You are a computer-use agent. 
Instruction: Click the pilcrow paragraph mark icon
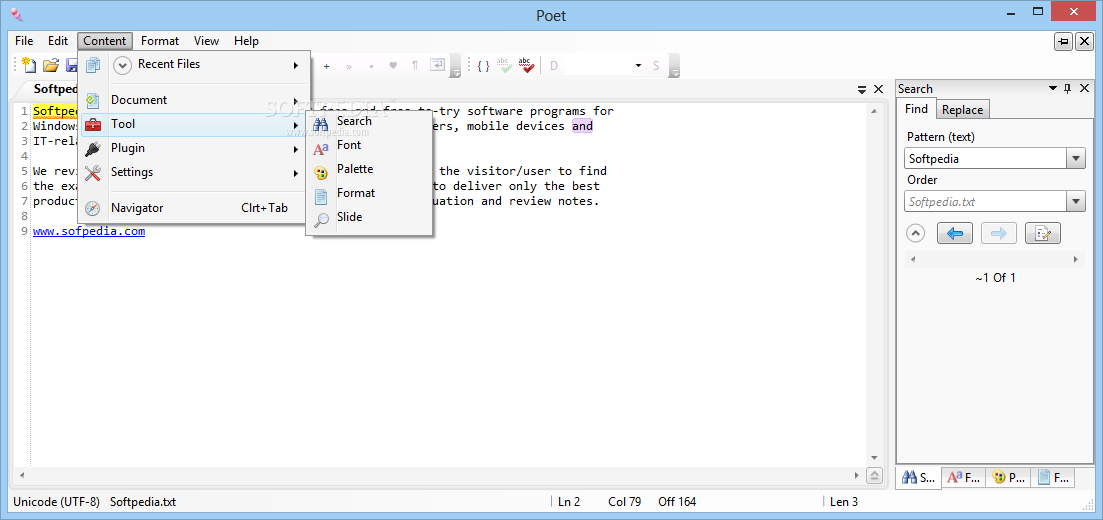click(x=415, y=66)
